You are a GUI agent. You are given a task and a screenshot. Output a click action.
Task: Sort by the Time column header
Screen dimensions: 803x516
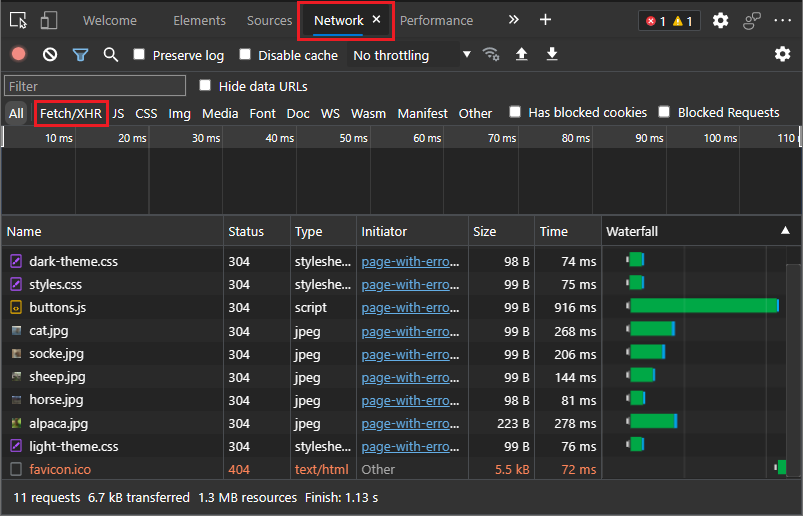coord(568,231)
